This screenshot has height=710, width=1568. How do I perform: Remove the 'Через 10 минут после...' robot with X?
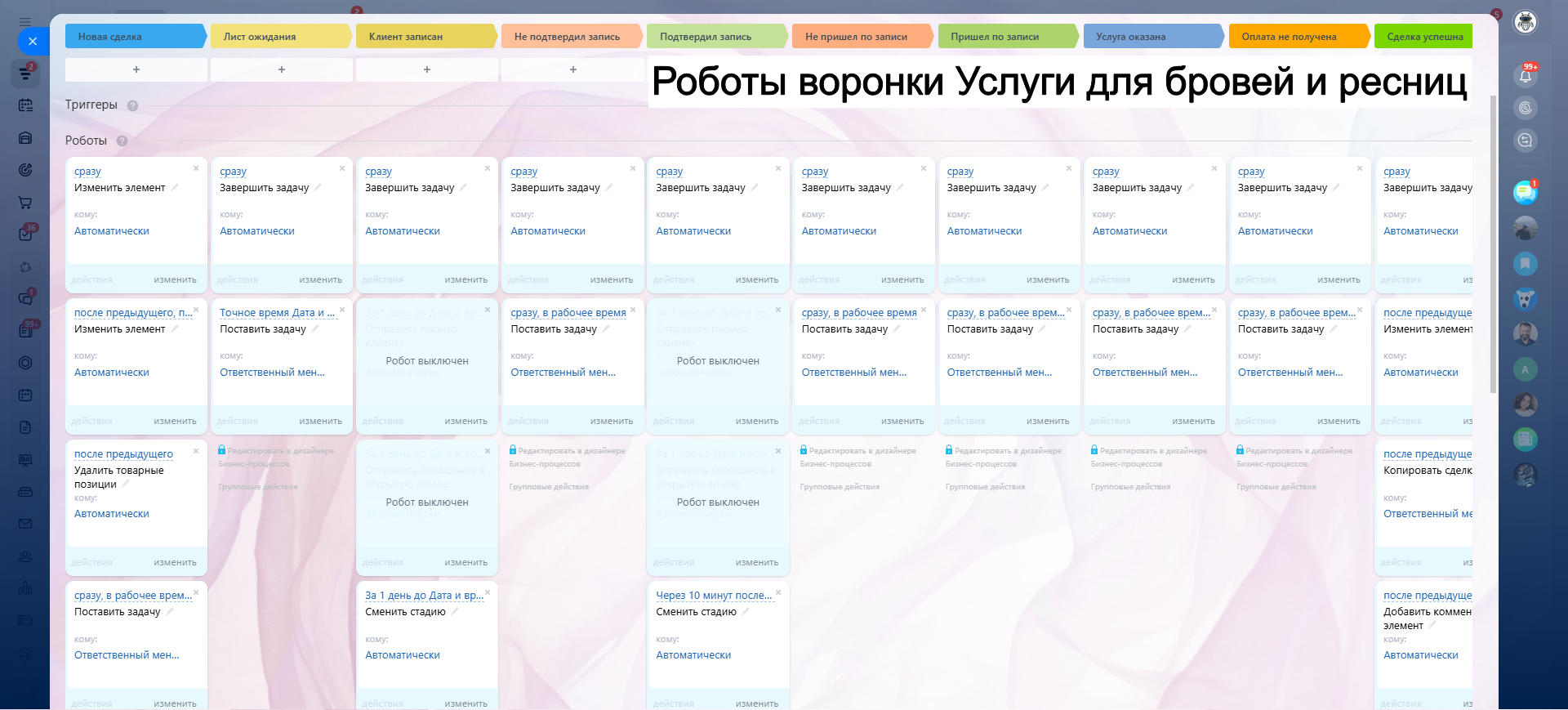point(778,592)
